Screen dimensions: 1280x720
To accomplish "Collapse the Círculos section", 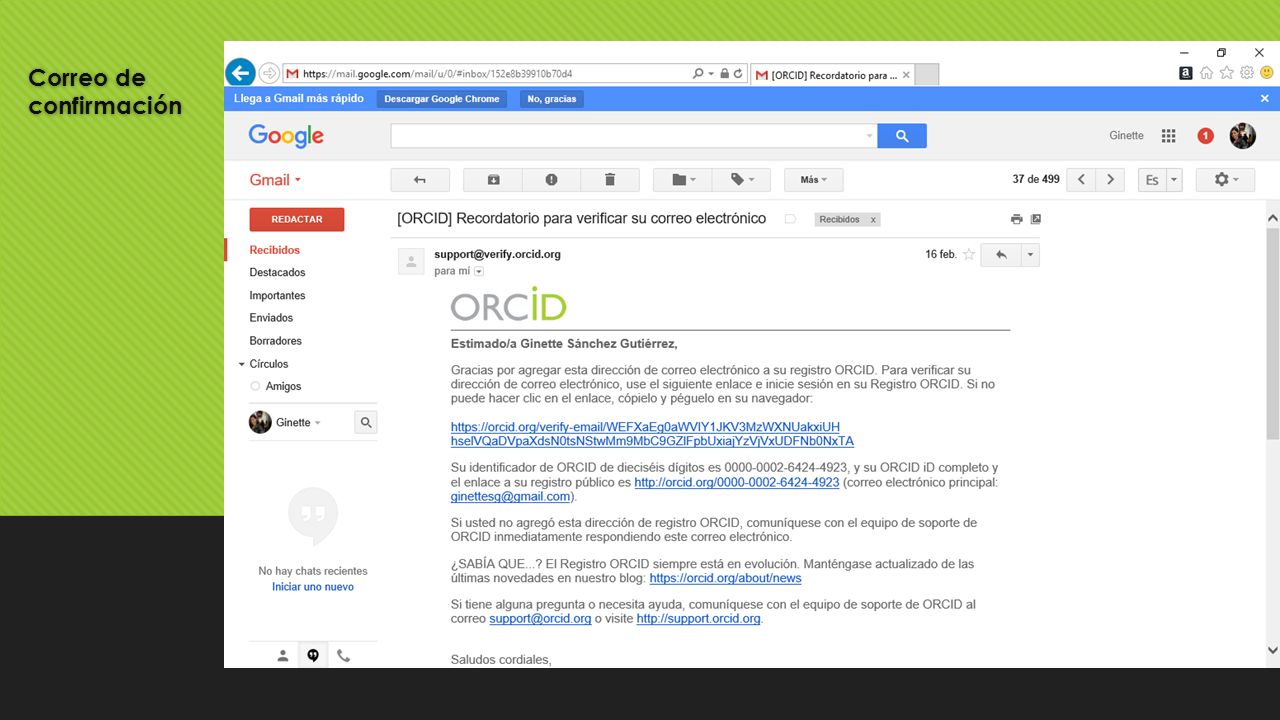I will point(241,364).
